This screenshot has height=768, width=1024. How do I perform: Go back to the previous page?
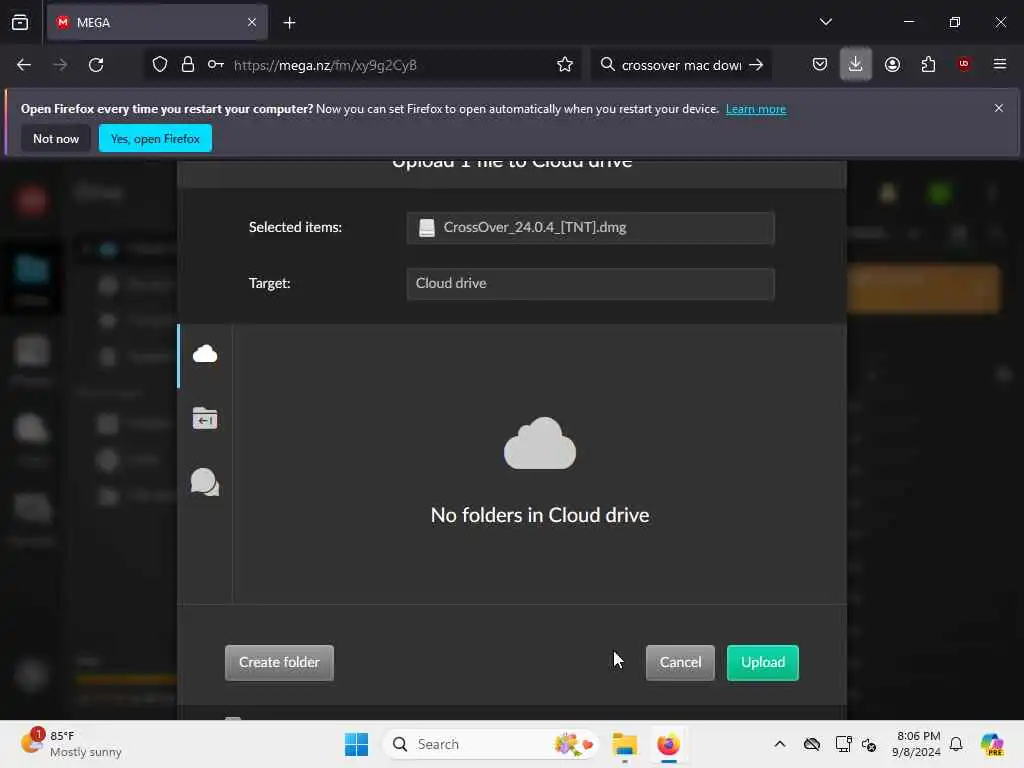(24, 65)
